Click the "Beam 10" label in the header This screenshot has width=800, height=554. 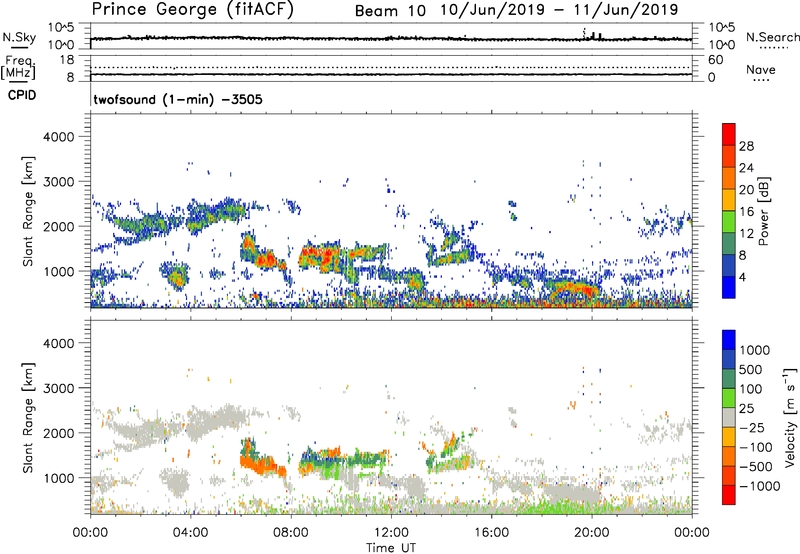pyautogui.click(x=390, y=11)
